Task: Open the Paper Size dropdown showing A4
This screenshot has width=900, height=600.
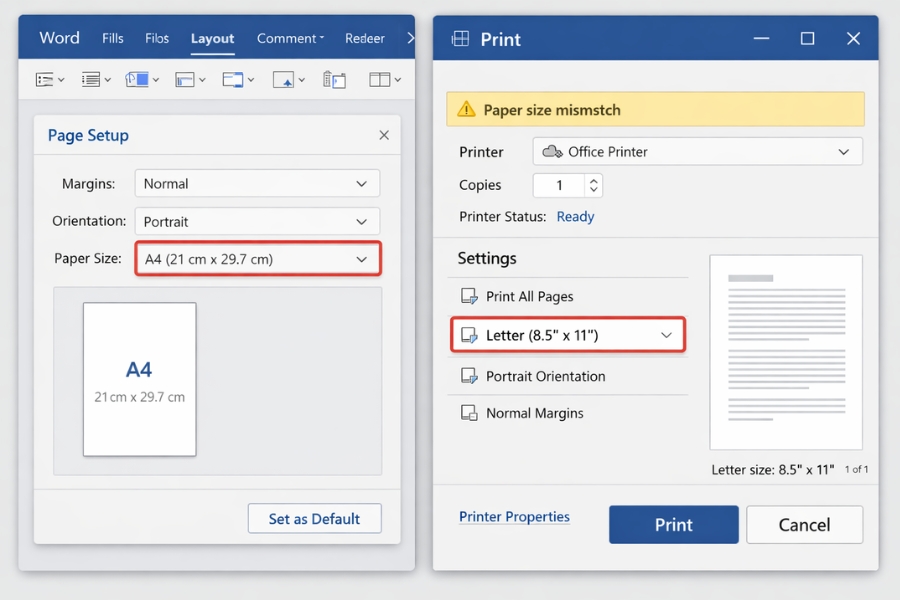Action: pos(257,258)
